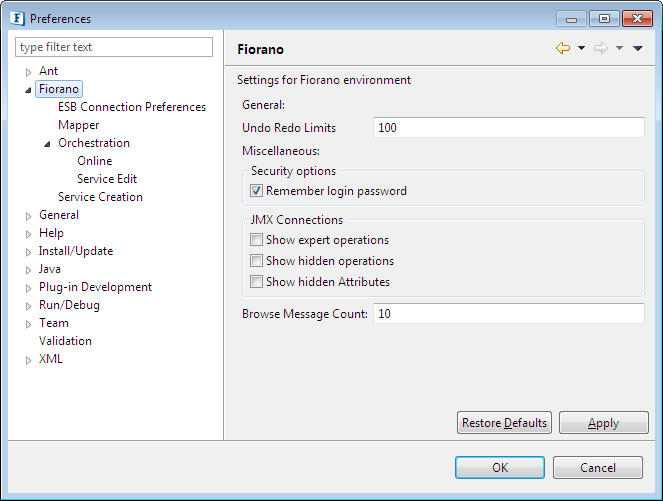This screenshot has width=663, height=501.
Task: Enable Show expert operations
Action: point(256,240)
